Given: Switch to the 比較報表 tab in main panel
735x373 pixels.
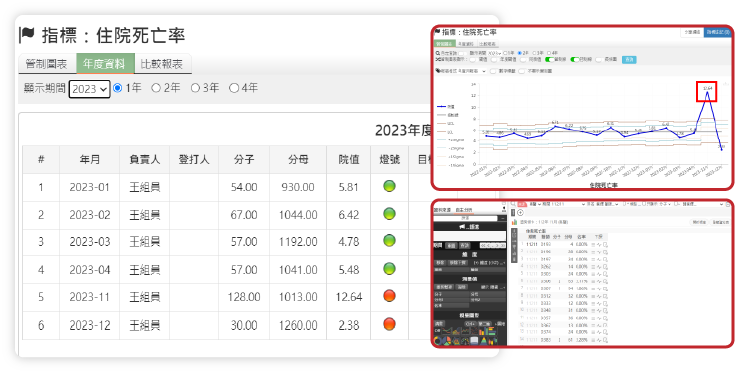Looking at the screenshot, I should click(162, 64).
